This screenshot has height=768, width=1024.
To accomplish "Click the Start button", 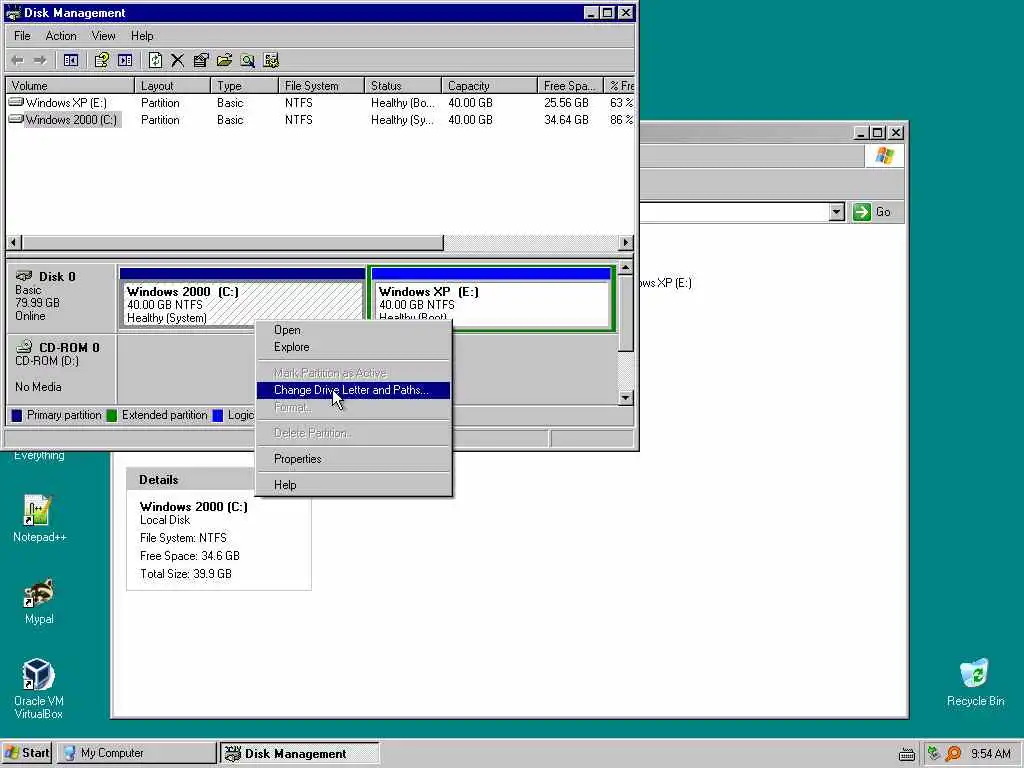I will coord(27,753).
